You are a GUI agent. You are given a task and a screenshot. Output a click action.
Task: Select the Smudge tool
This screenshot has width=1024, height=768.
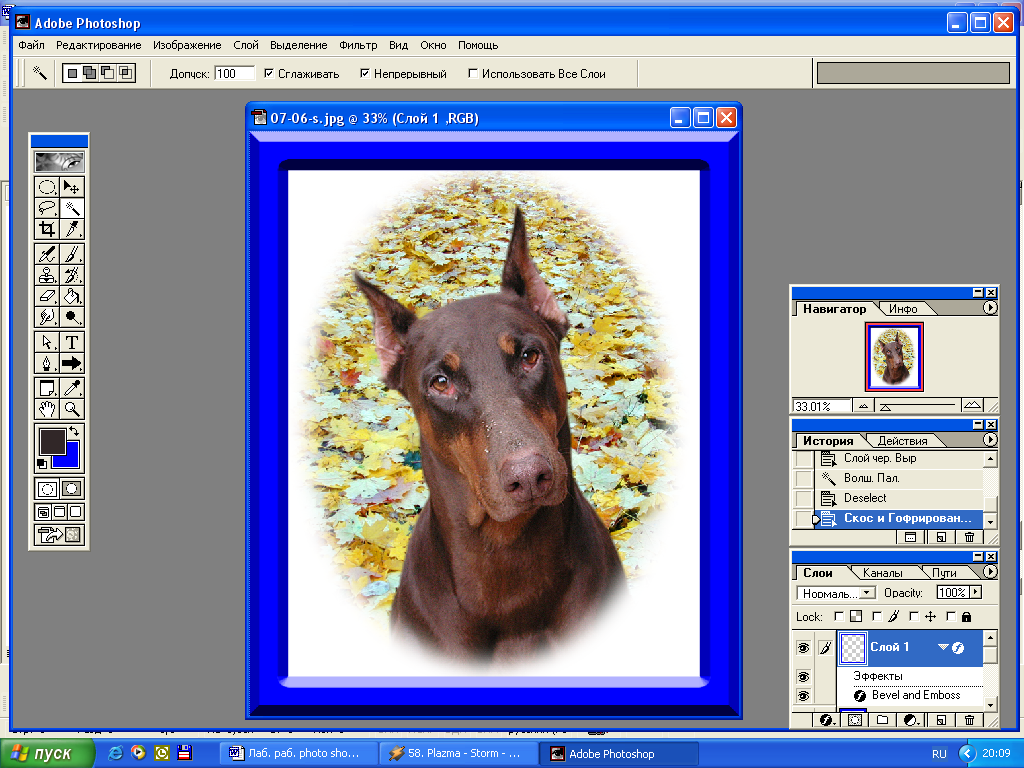click(x=47, y=317)
